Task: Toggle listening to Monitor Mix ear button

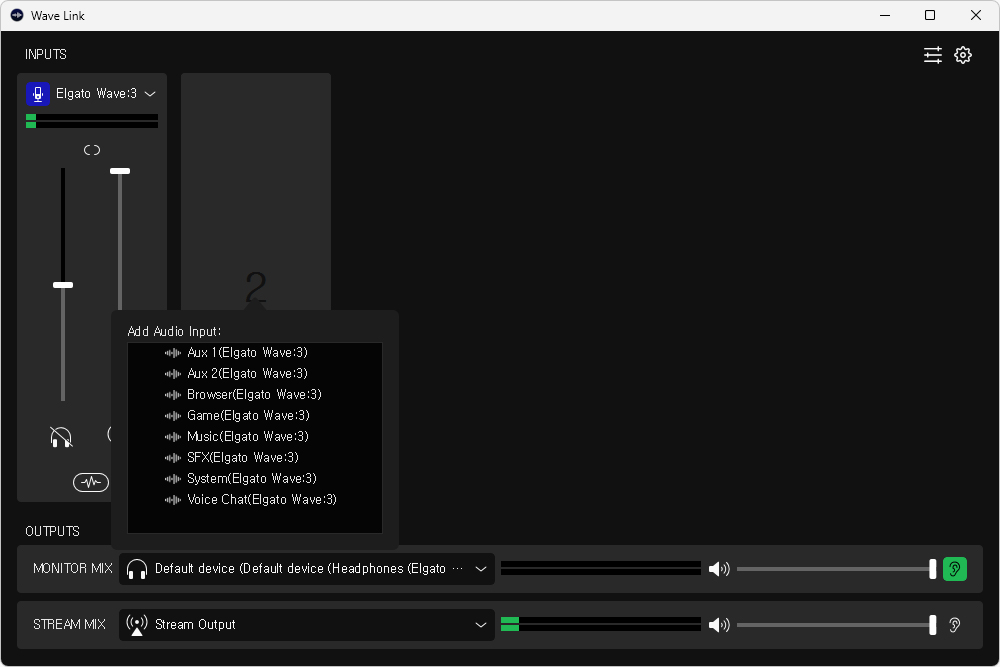Action: coord(955,569)
